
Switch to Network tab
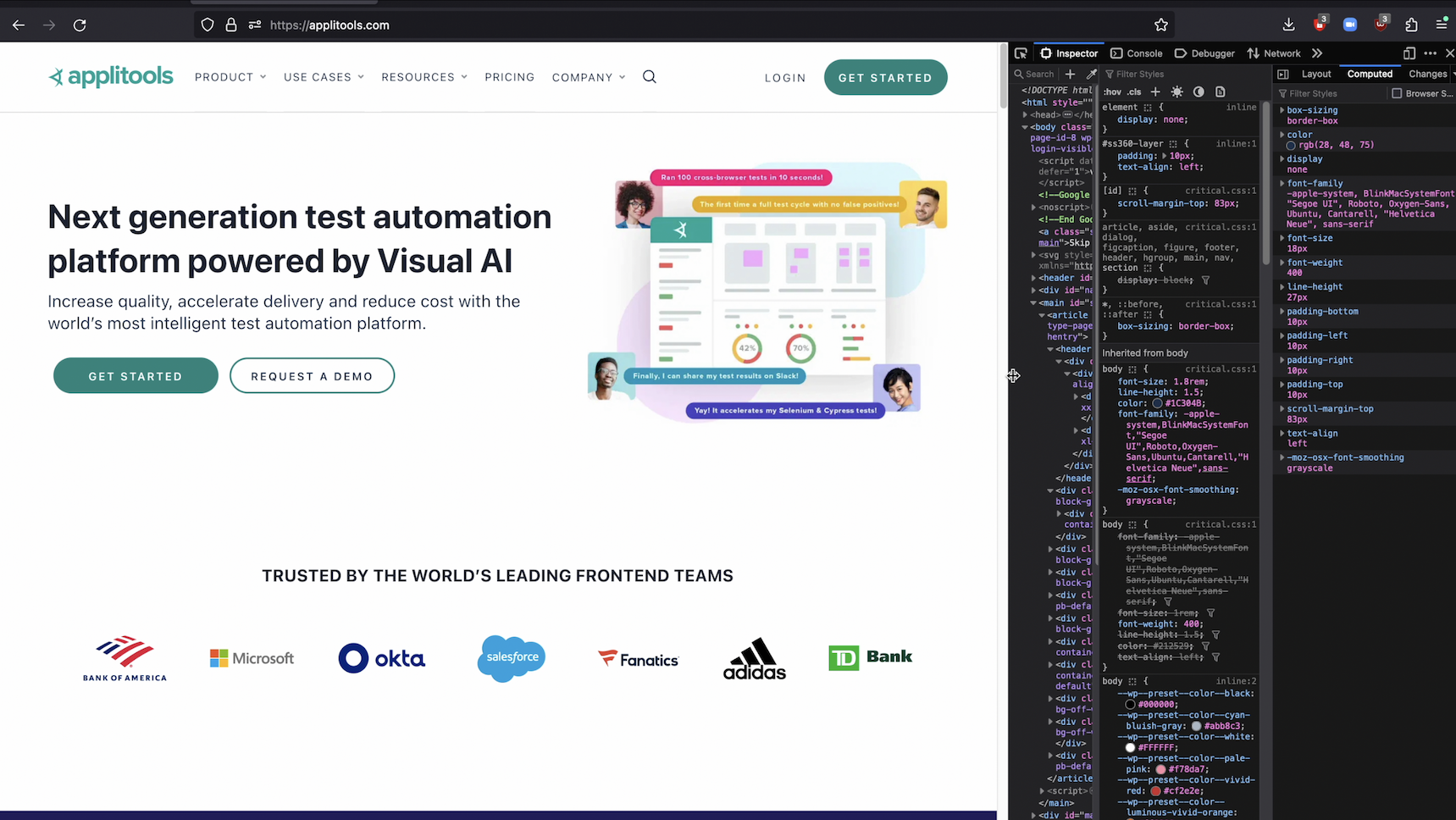[1274, 53]
